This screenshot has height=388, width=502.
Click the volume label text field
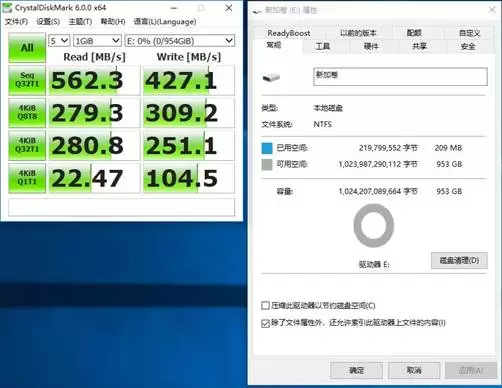400,77
